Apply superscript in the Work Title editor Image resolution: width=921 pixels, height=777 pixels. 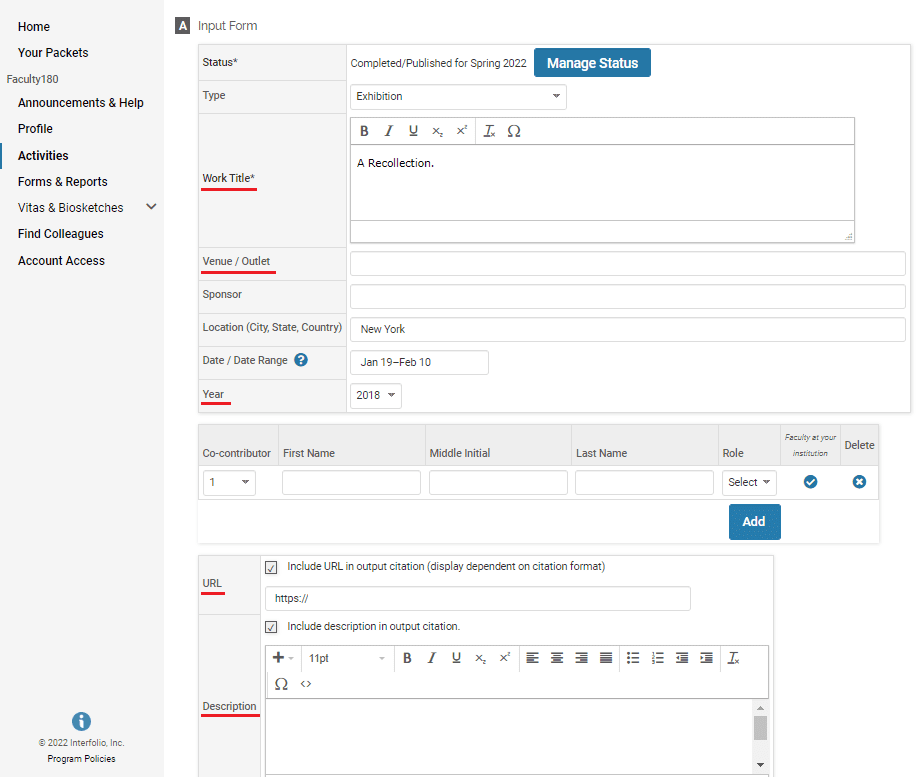(462, 131)
